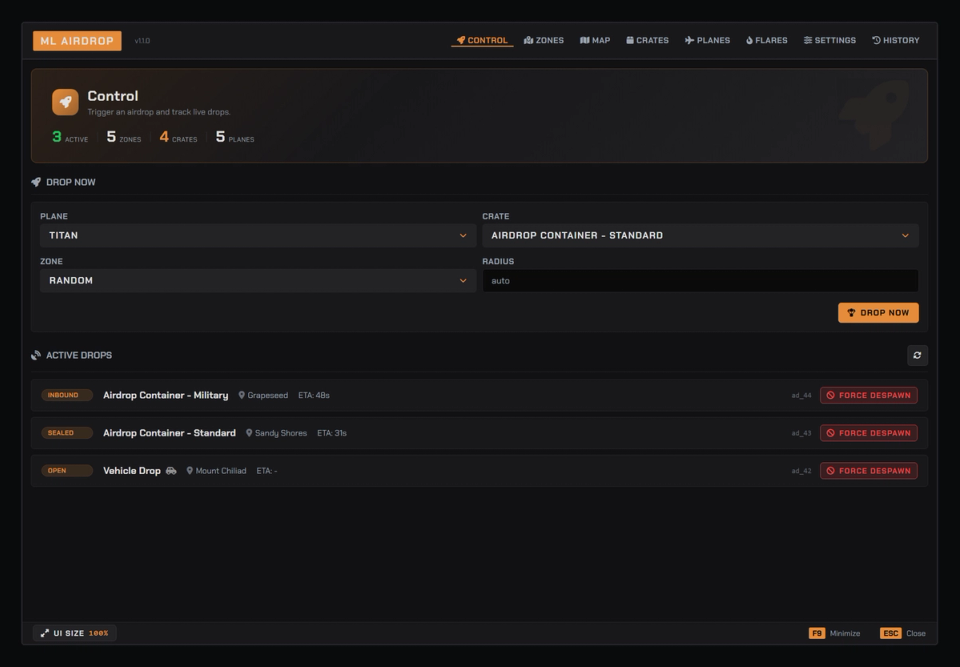Click the 5 Planes stat
The image size is (960, 667).
pos(234,137)
